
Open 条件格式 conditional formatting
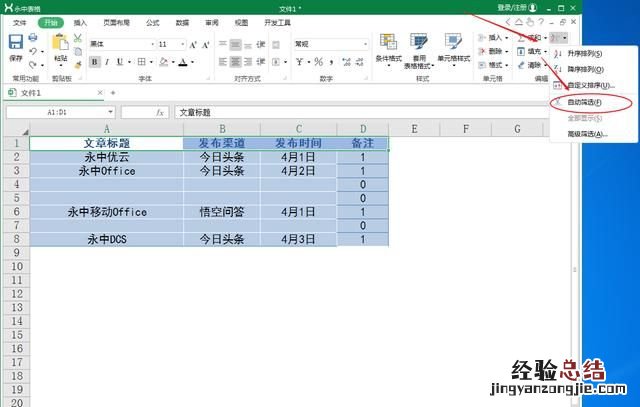(x=388, y=50)
